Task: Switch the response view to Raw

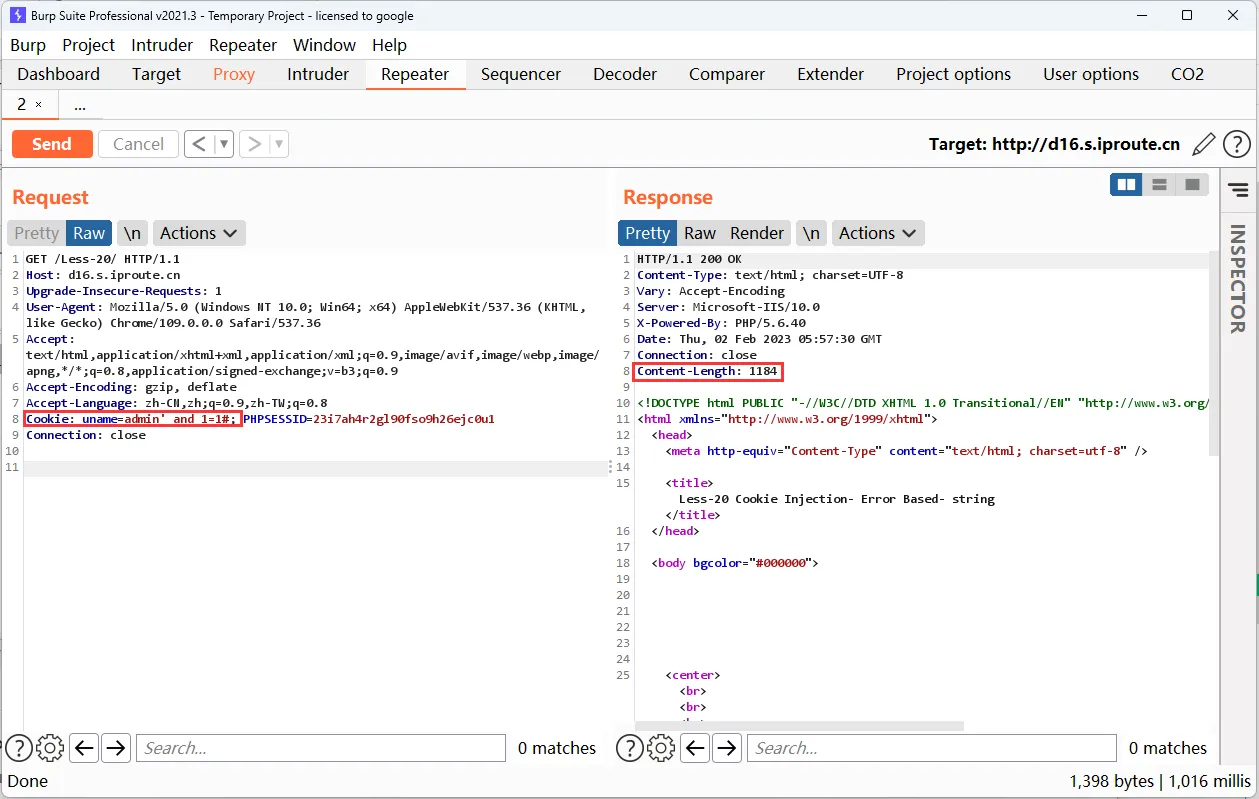Action: (x=699, y=233)
